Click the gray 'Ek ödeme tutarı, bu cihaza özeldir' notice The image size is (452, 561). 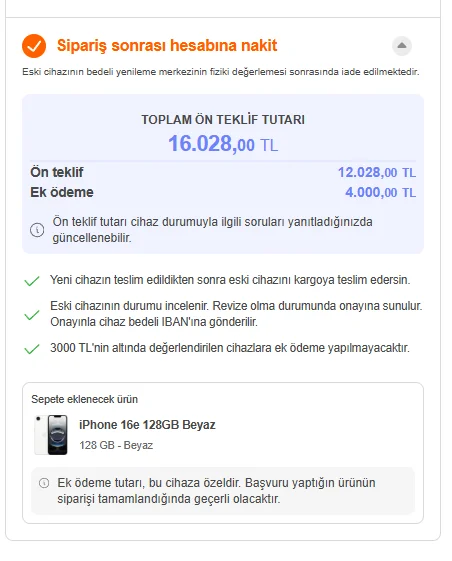223,491
